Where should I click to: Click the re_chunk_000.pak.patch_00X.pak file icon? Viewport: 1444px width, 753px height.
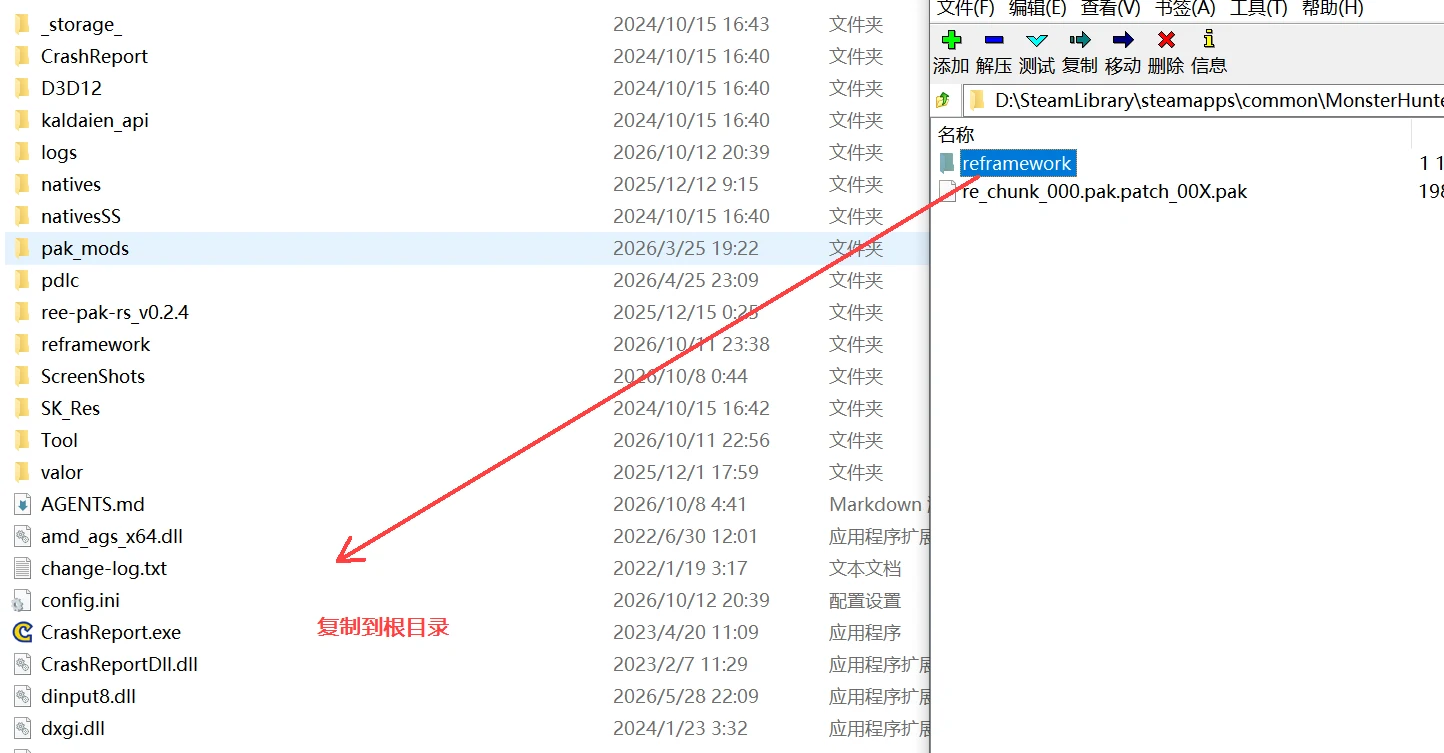(947, 191)
